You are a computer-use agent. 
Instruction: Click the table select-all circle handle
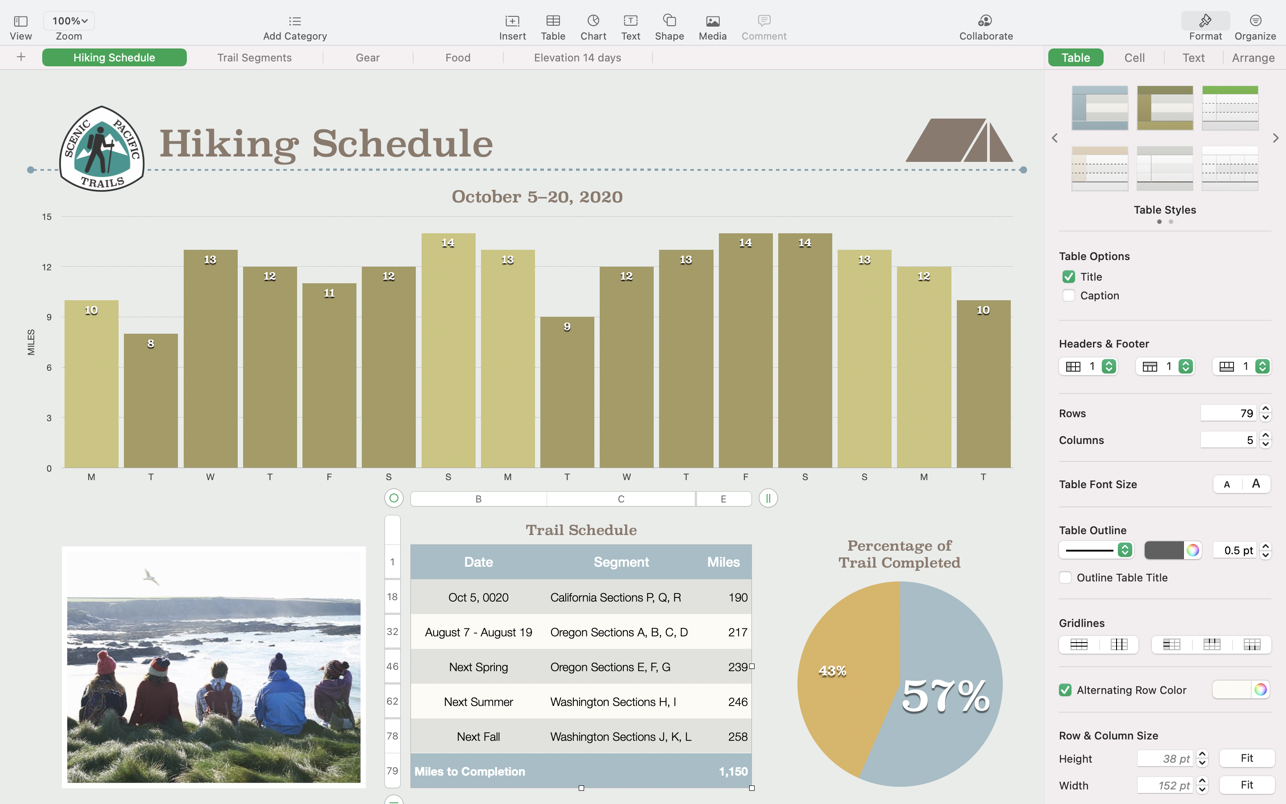(394, 498)
